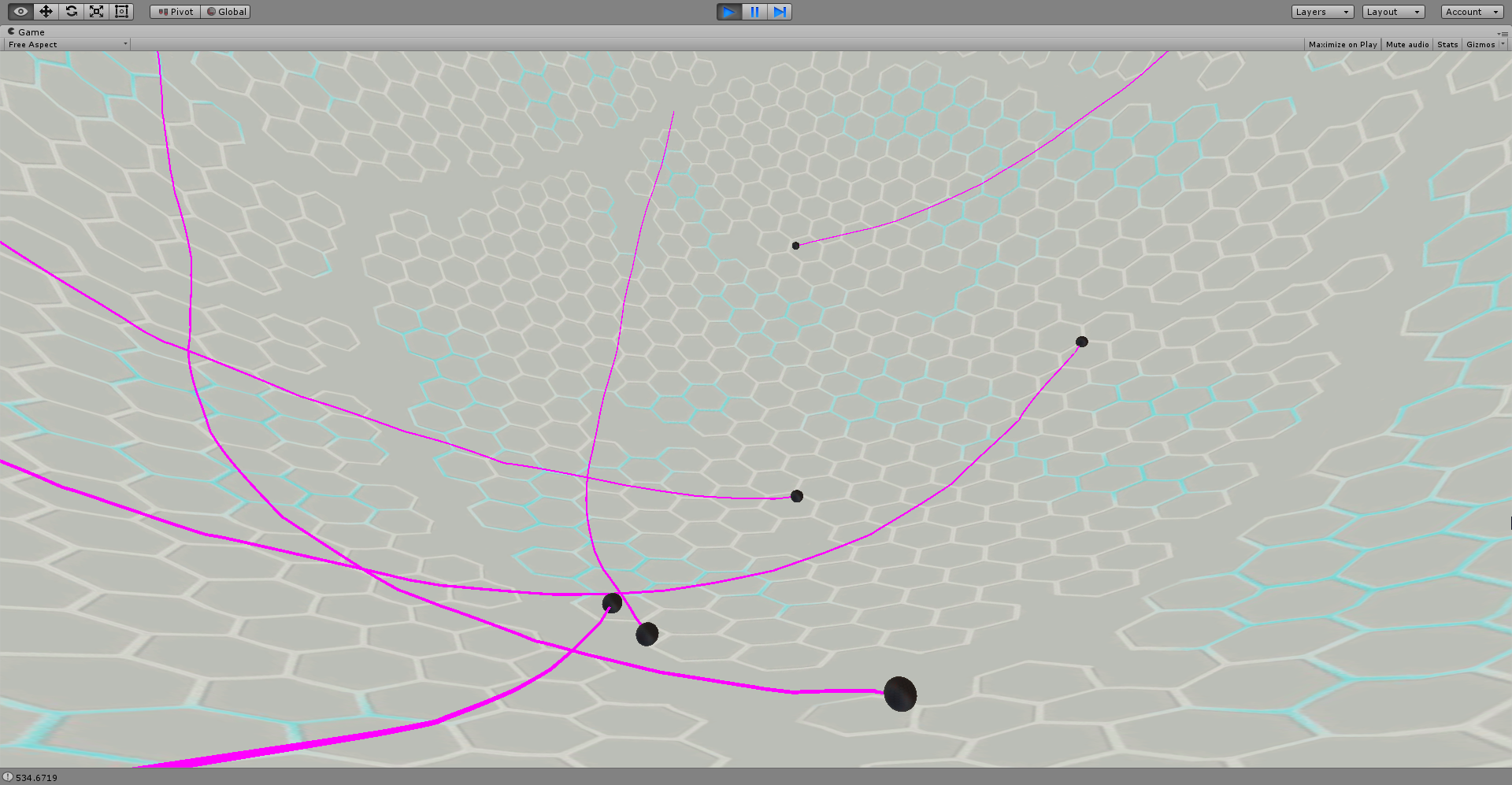Open the Game panel options menu
This screenshot has width=1512, height=785.
point(1503,34)
